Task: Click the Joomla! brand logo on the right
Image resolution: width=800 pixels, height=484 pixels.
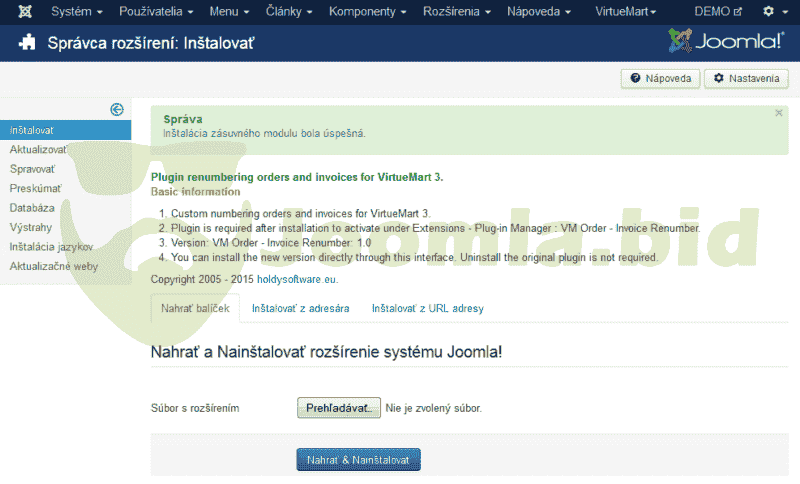Action: pos(726,42)
